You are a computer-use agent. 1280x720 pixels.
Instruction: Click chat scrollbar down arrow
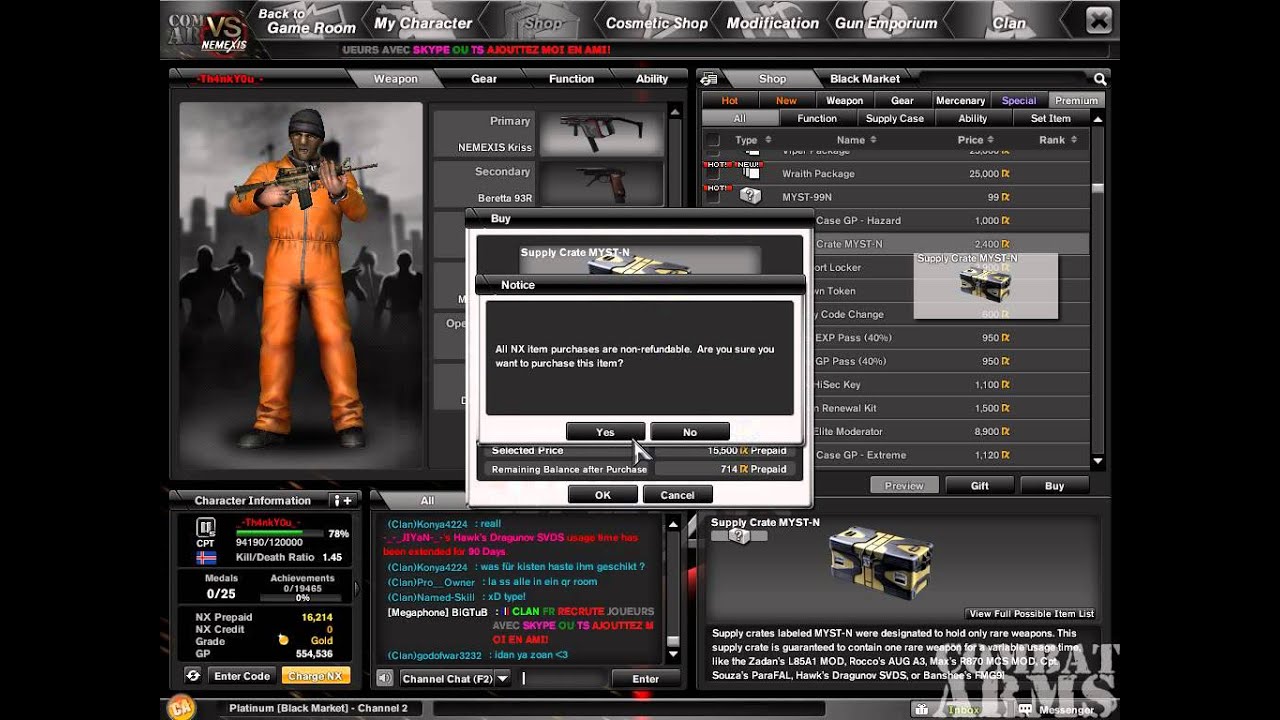pos(673,653)
